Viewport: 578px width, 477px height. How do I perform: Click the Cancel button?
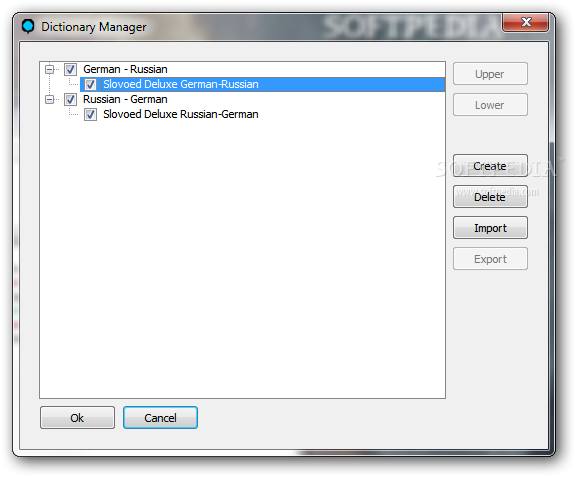160,418
